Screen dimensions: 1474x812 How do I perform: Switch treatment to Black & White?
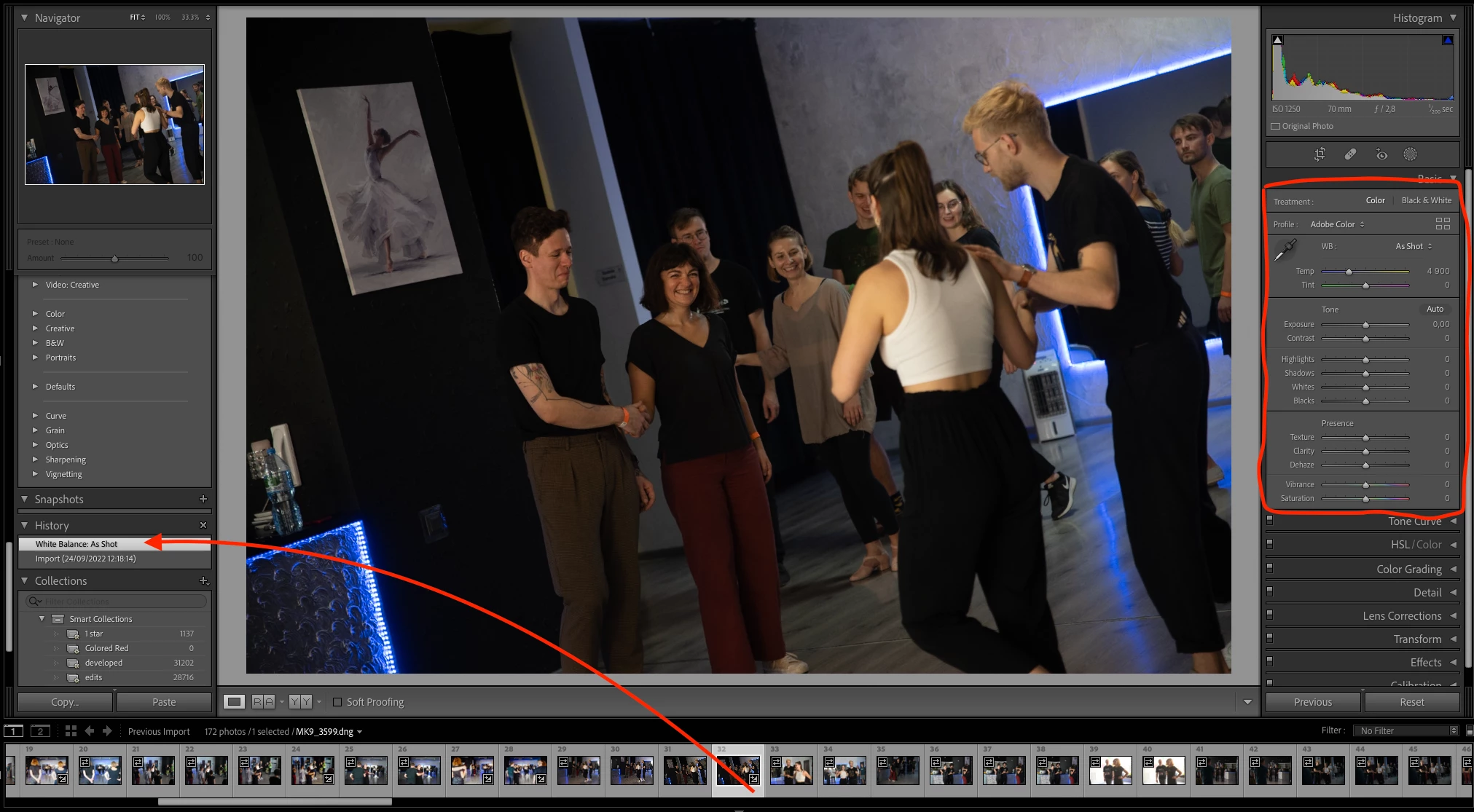(1426, 200)
